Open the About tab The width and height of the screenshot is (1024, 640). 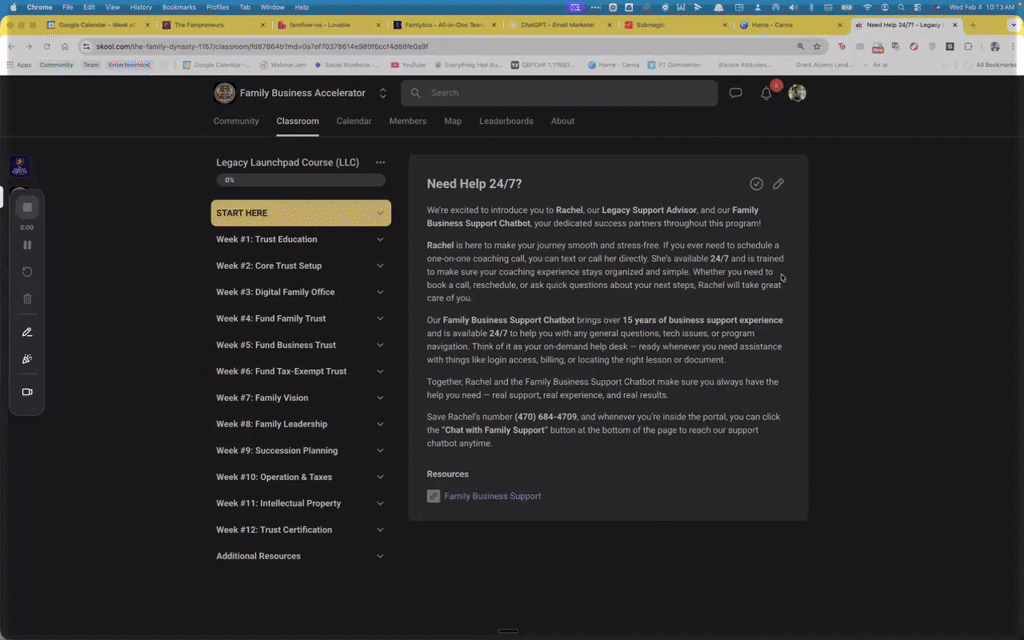click(562, 121)
